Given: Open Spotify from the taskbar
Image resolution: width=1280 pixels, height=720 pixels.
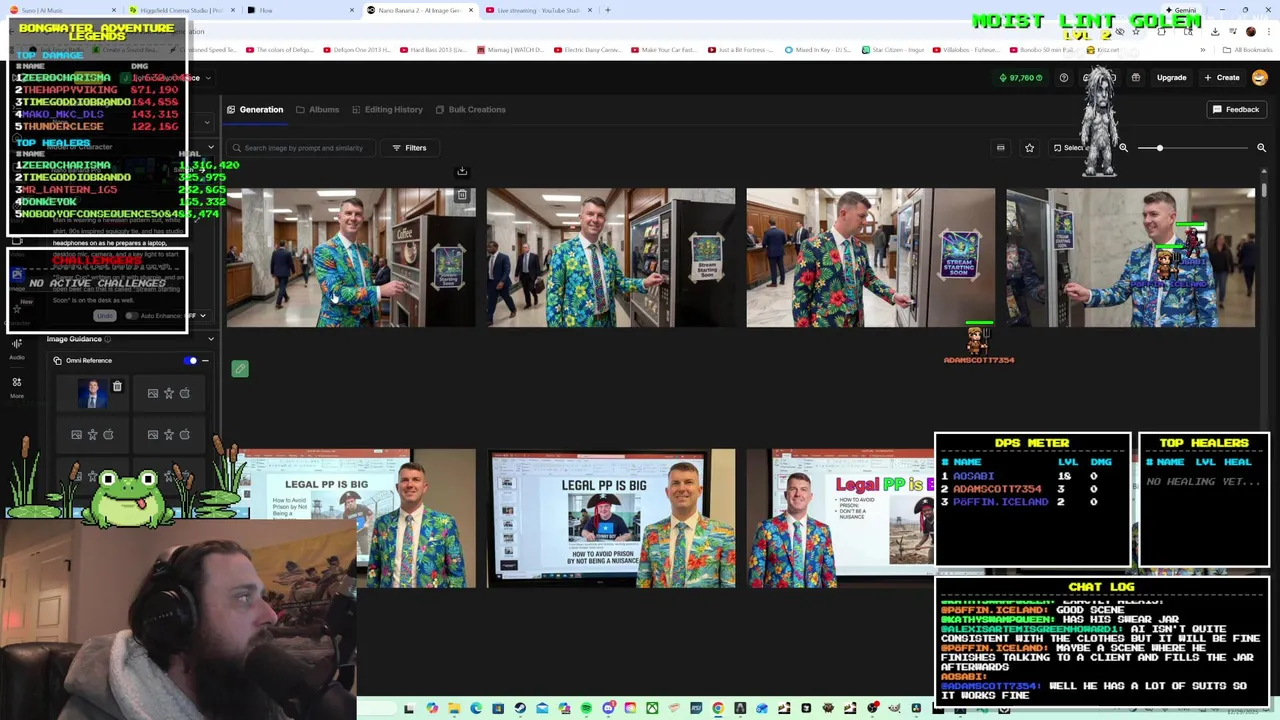Looking at the screenshot, I should [x=586, y=709].
